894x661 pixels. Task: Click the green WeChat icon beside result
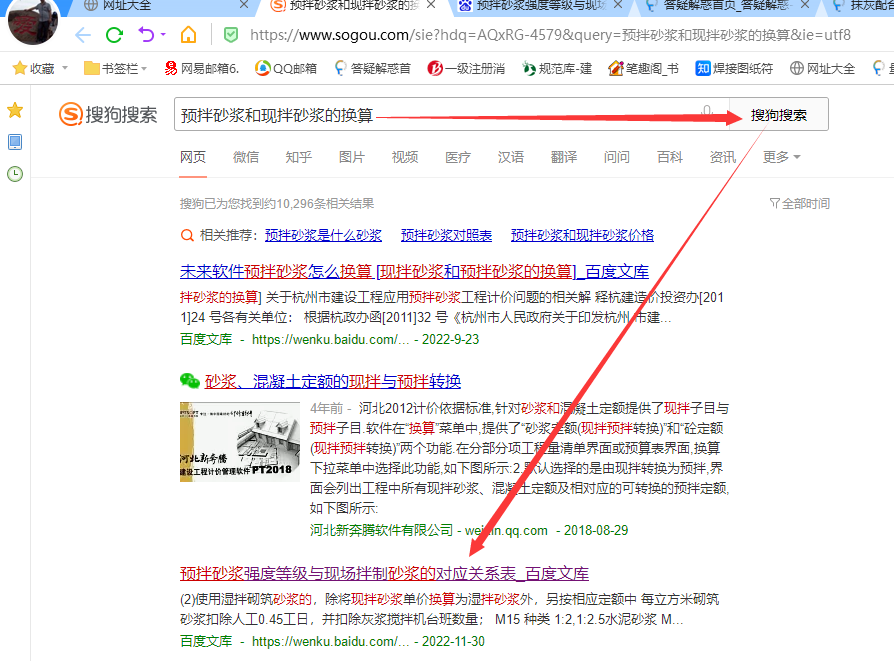click(x=189, y=380)
